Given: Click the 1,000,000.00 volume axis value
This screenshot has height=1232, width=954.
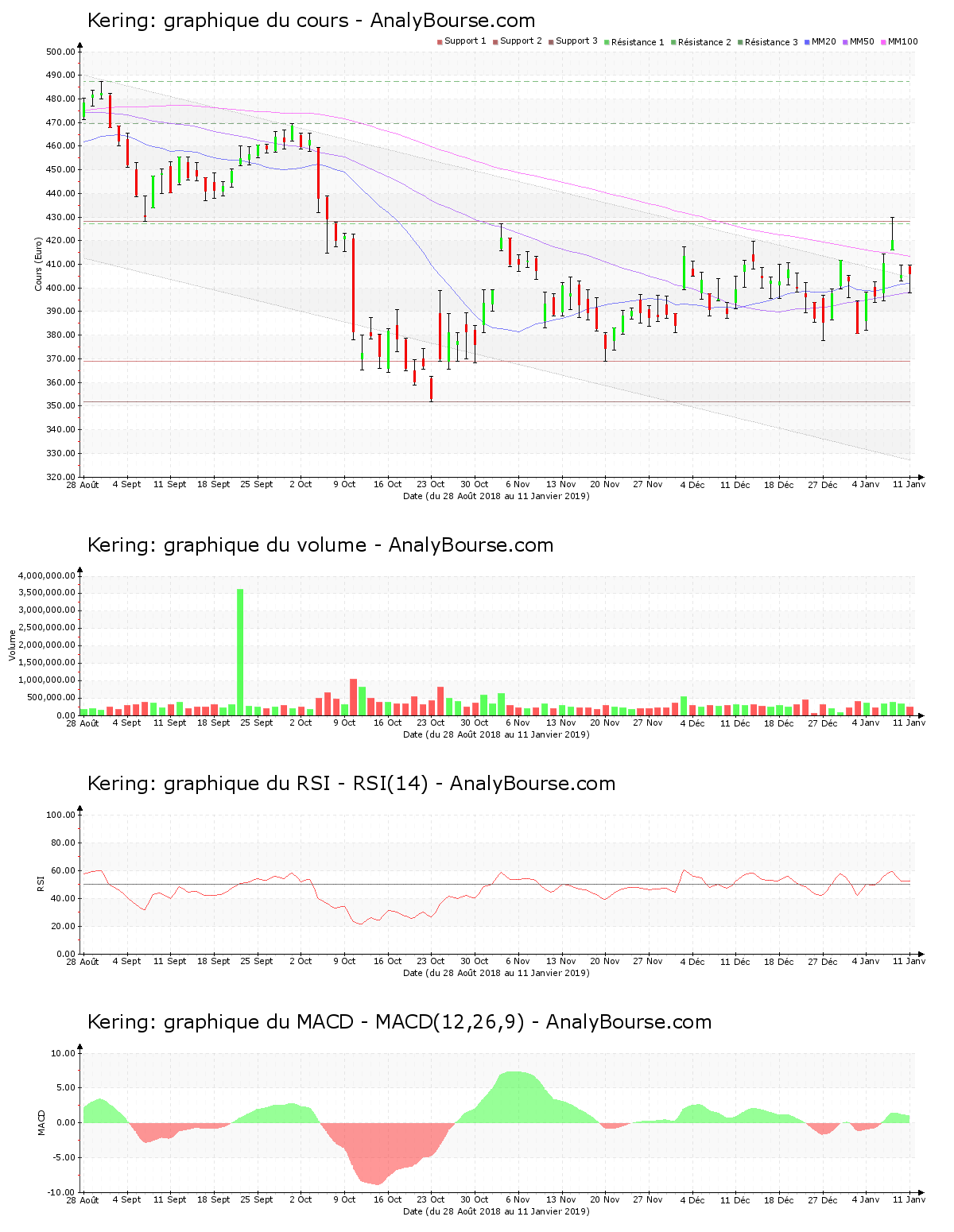Looking at the screenshot, I should pos(46,680).
